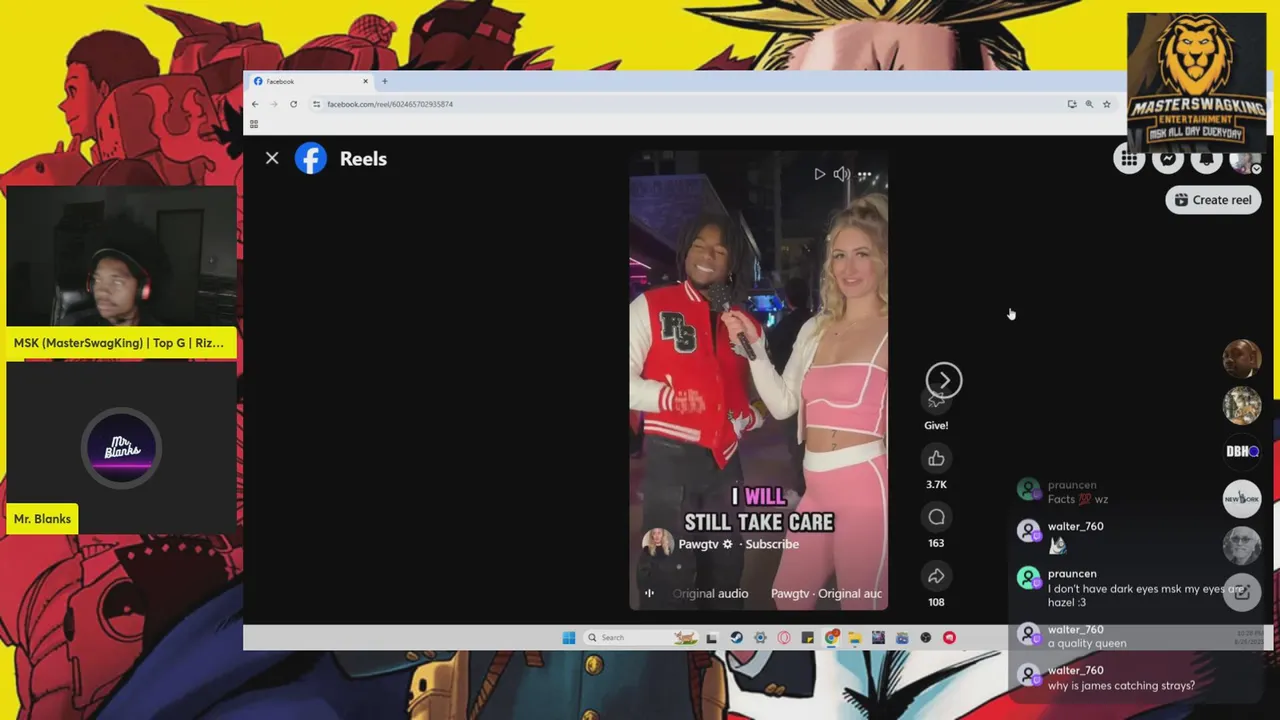Open the Pawgtv profile name
Viewport: 1280px width, 720px height.
click(x=698, y=544)
